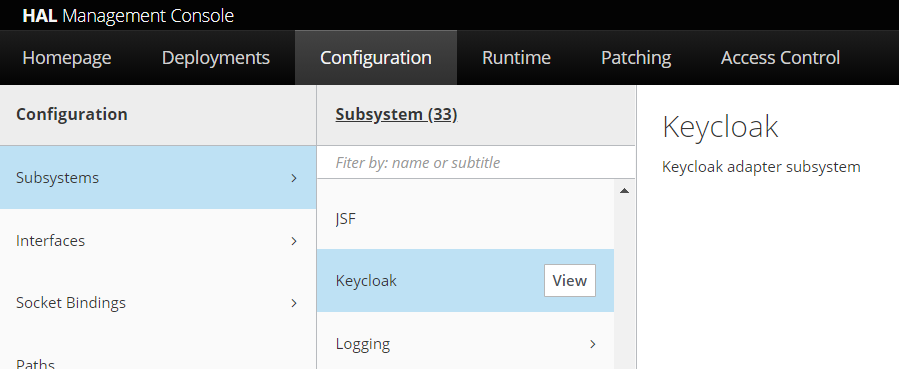Click the 'Keycloak adapter subsystem' description
The width and height of the screenshot is (899, 369).
pos(761,167)
